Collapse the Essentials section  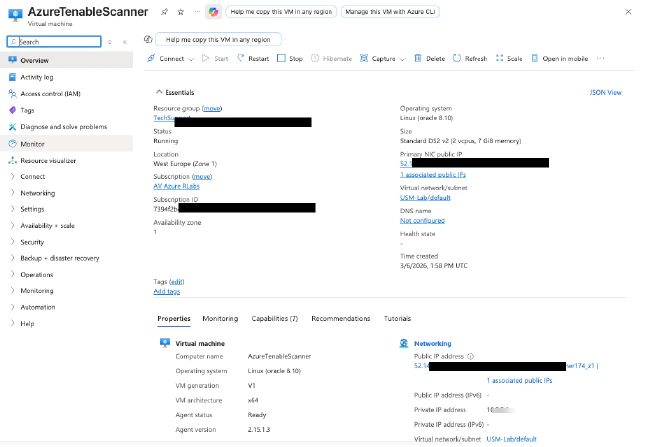point(175,92)
